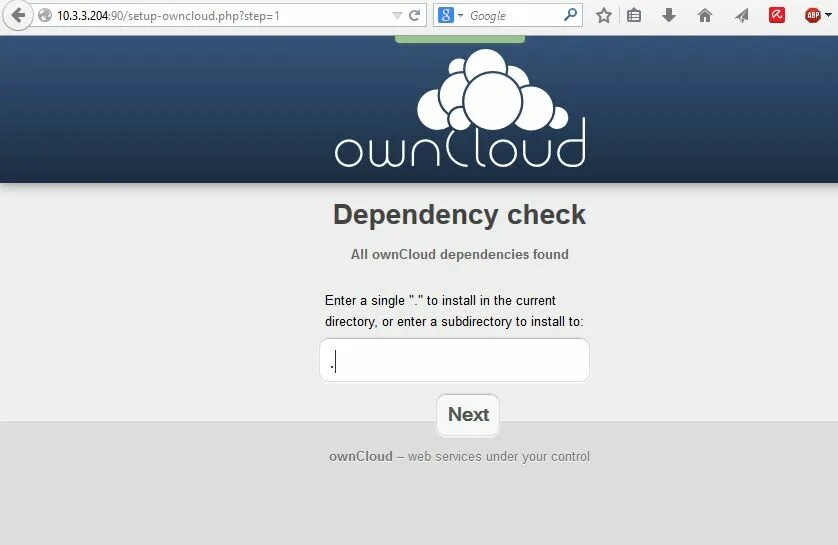838x545 pixels.
Task: Open the downloads arrow icon
Action: [x=669, y=15]
